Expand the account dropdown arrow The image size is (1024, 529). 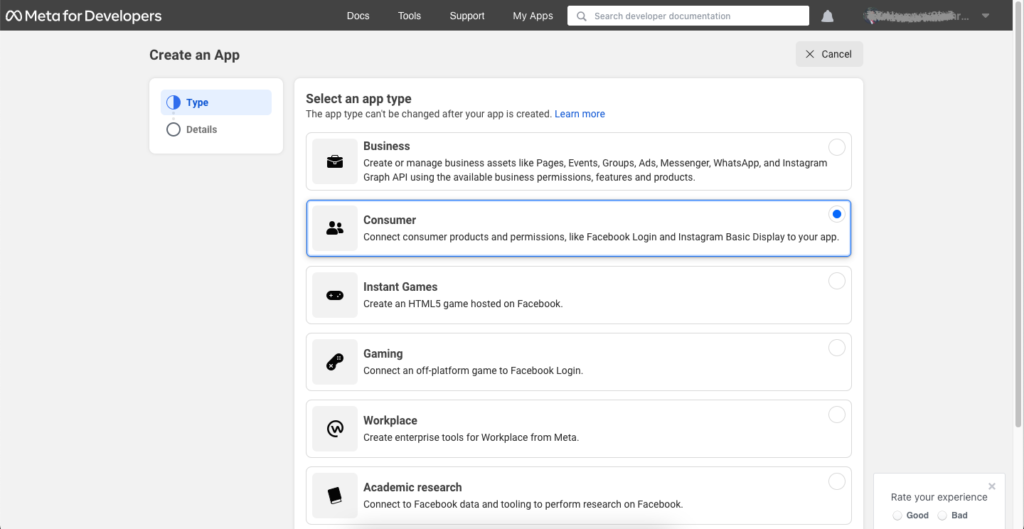click(x=985, y=16)
